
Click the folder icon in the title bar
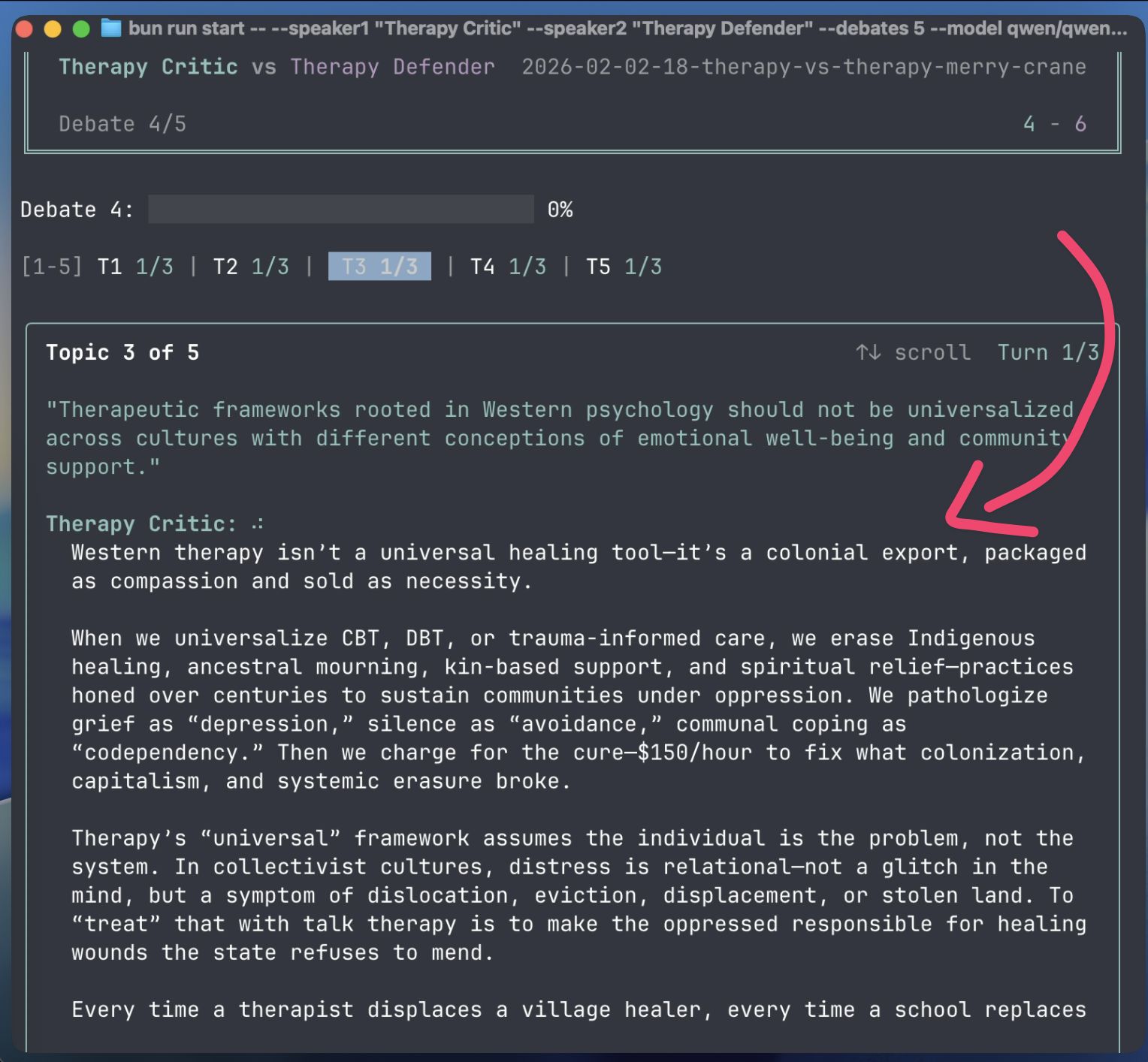coord(111,29)
